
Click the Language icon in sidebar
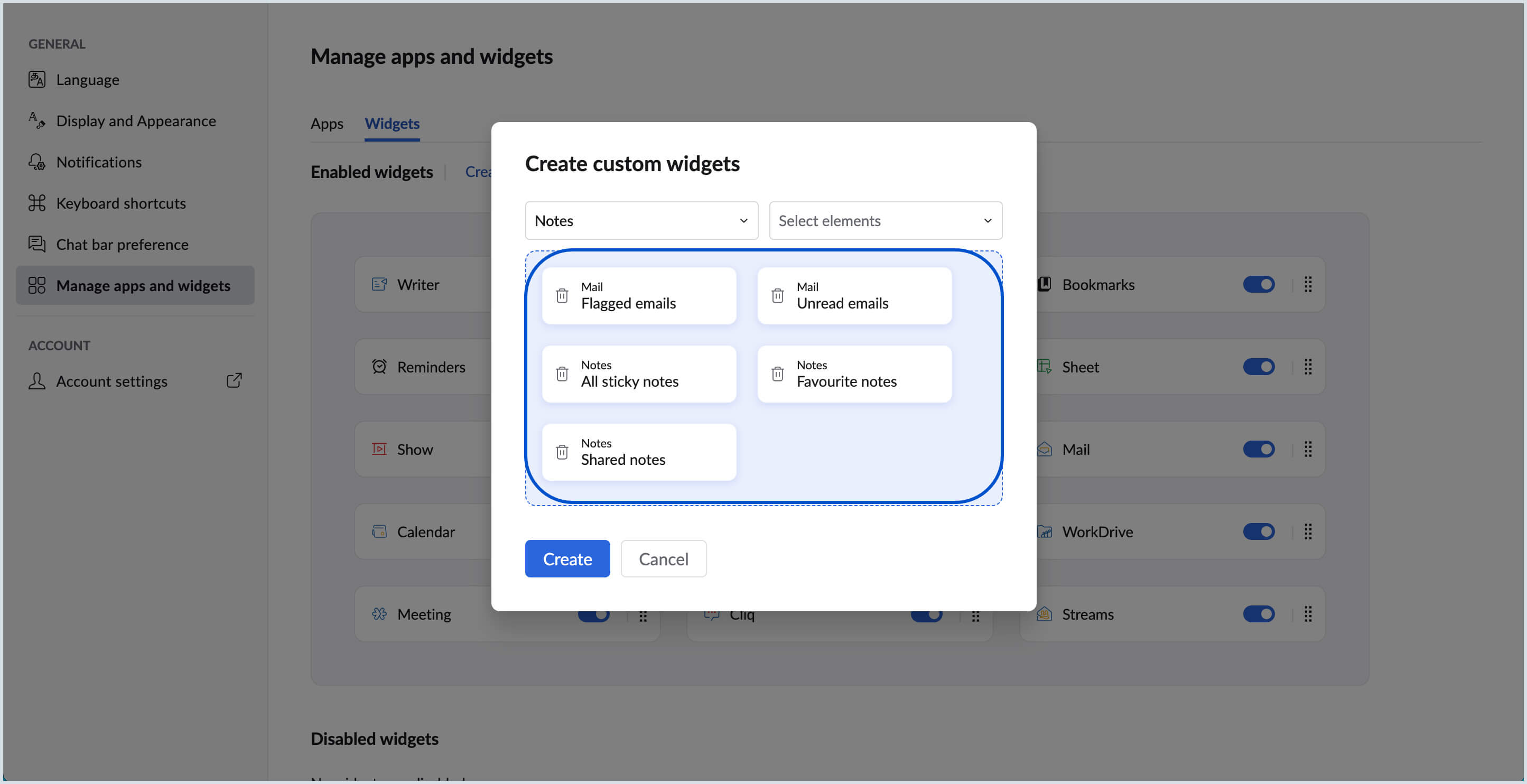pyautogui.click(x=36, y=79)
